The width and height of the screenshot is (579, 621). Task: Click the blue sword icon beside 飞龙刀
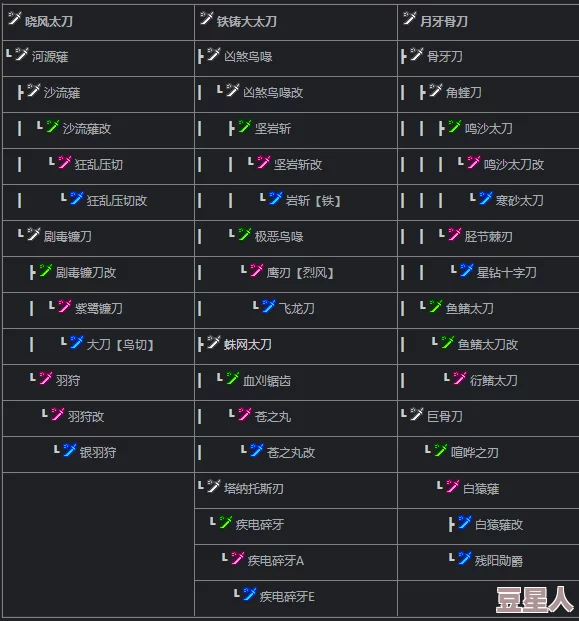[269, 306]
